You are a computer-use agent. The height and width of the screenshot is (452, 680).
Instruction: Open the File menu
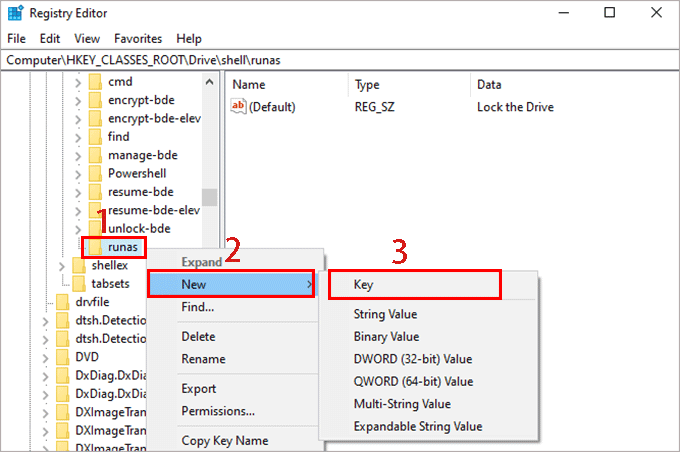[16, 39]
